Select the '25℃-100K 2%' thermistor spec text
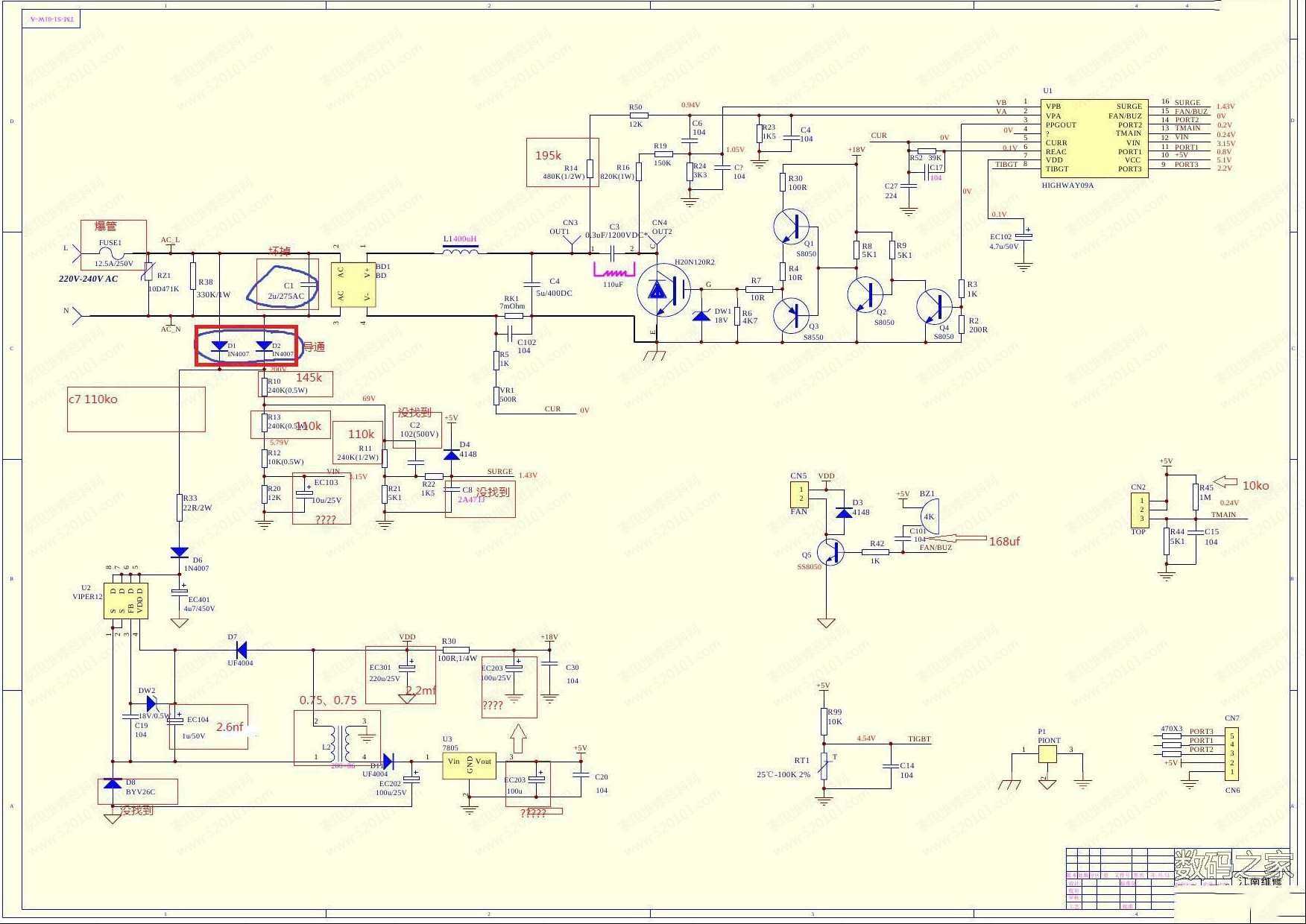Screen dimensions: 1306x924 (783, 774)
